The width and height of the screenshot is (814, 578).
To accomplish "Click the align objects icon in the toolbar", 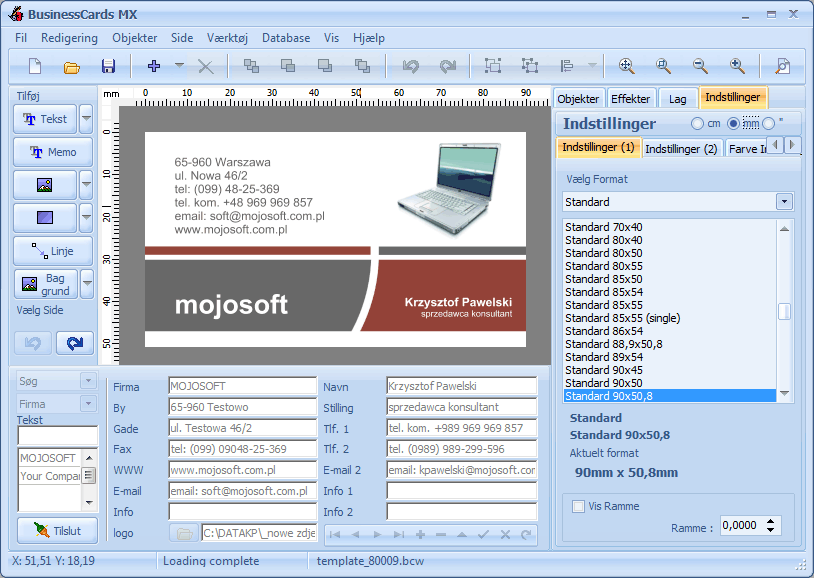I will tap(567, 66).
